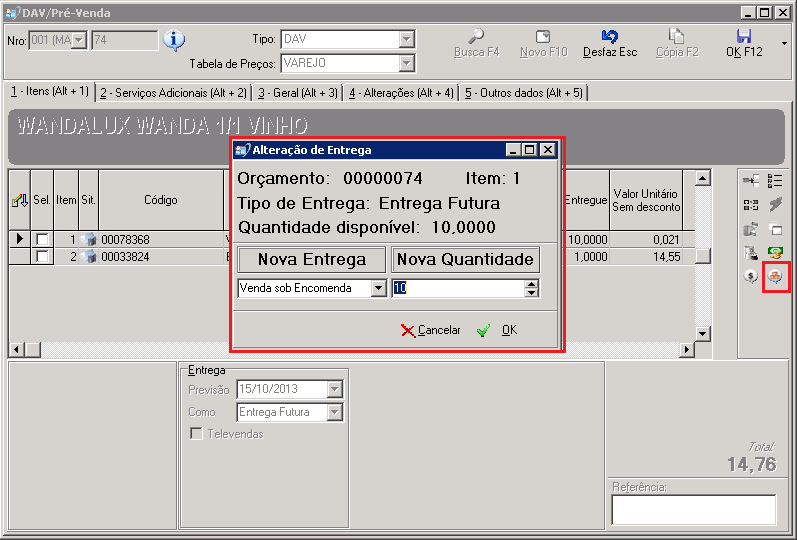Open the Venda sob Encomenda dropdown
The height and width of the screenshot is (540, 797).
pyautogui.click(x=378, y=288)
